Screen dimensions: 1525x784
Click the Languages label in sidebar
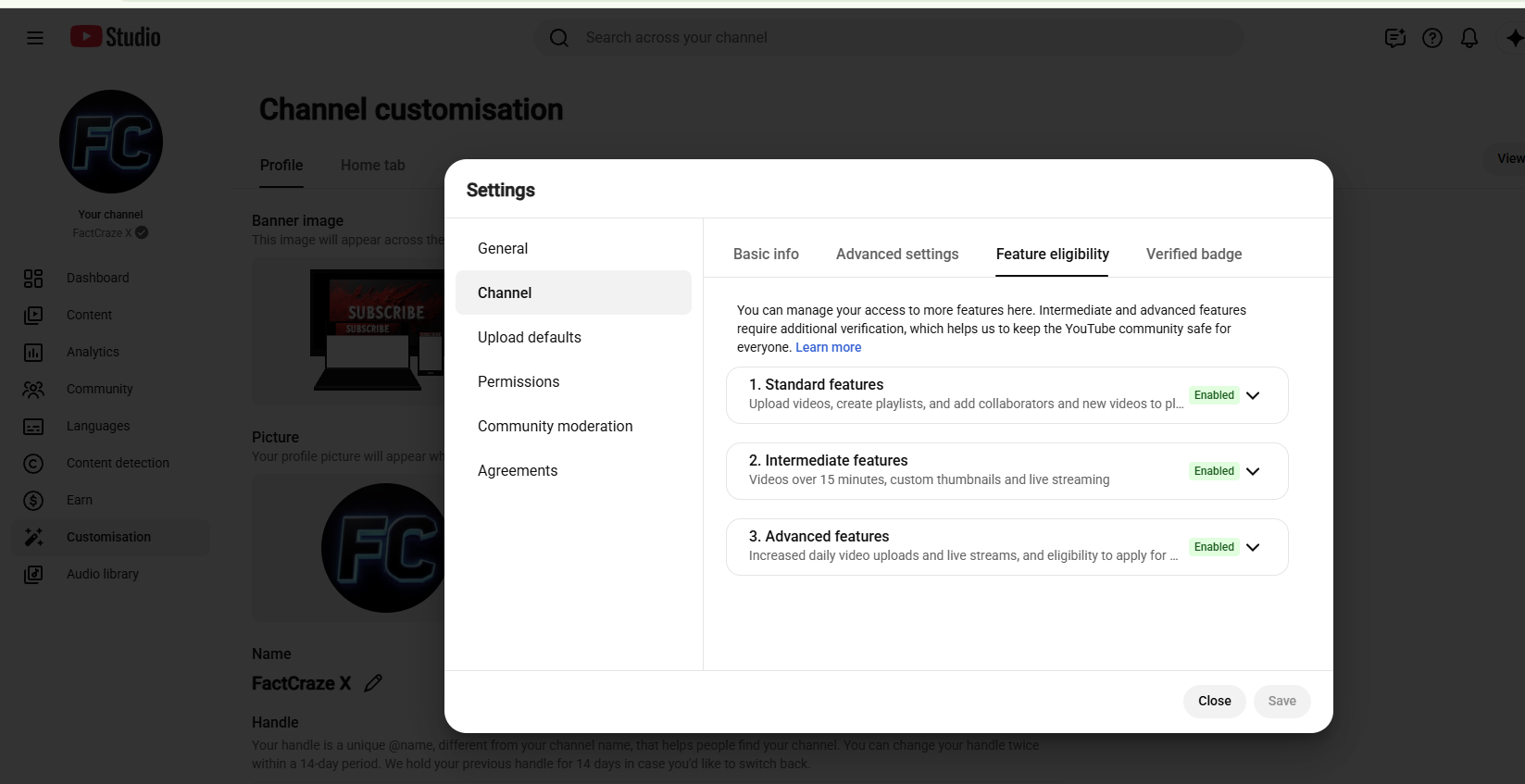pyautogui.click(x=98, y=426)
